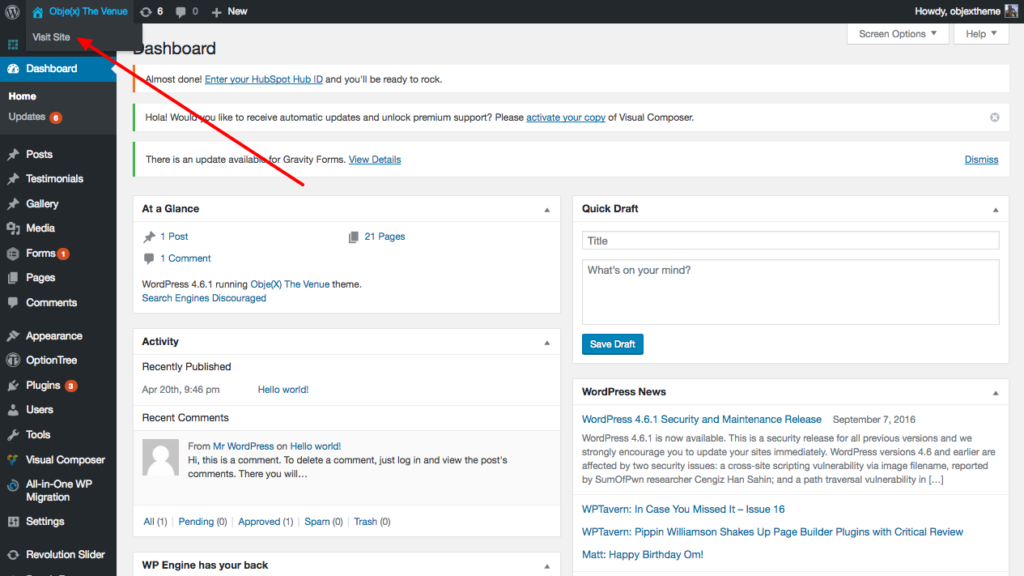This screenshot has width=1024, height=576.
Task: Expand the Help dropdown
Action: 981,34
